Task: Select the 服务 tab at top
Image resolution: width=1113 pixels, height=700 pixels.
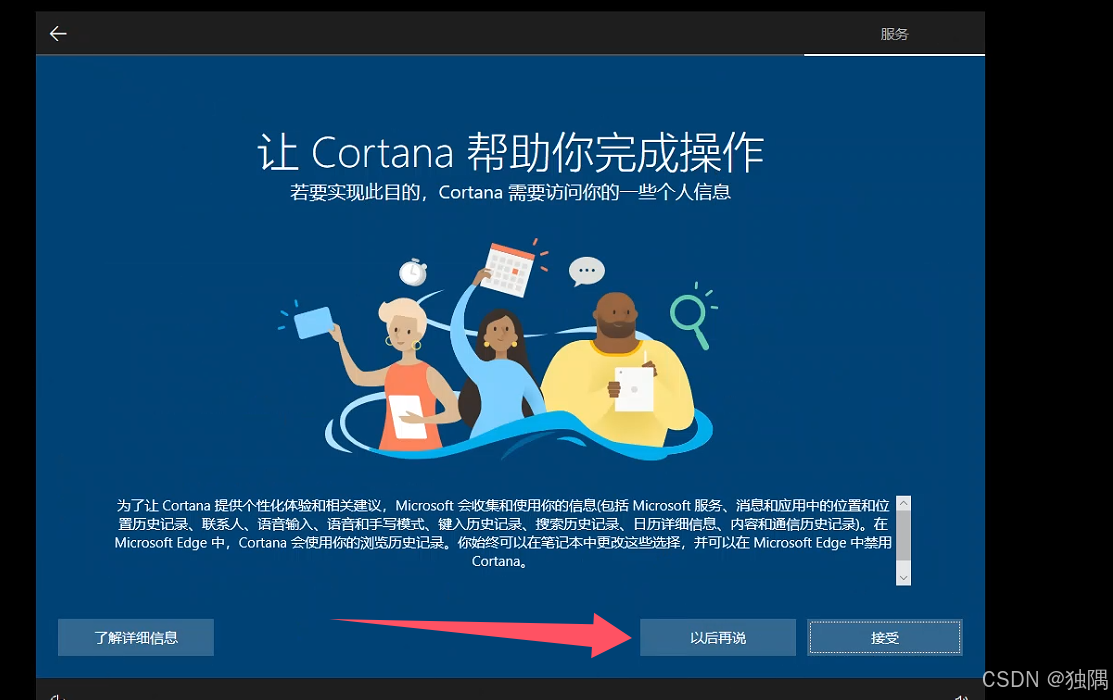Action: [894, 34]
